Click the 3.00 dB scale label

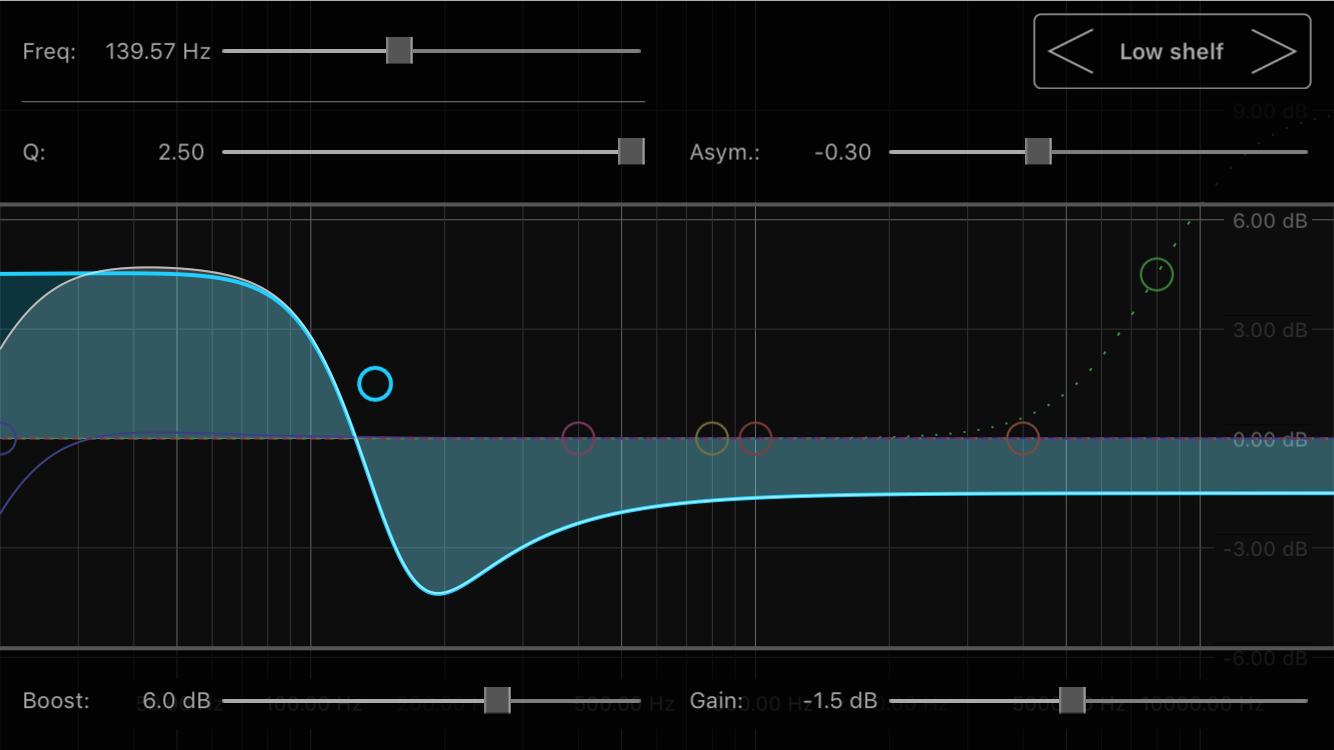(1270, 330)
